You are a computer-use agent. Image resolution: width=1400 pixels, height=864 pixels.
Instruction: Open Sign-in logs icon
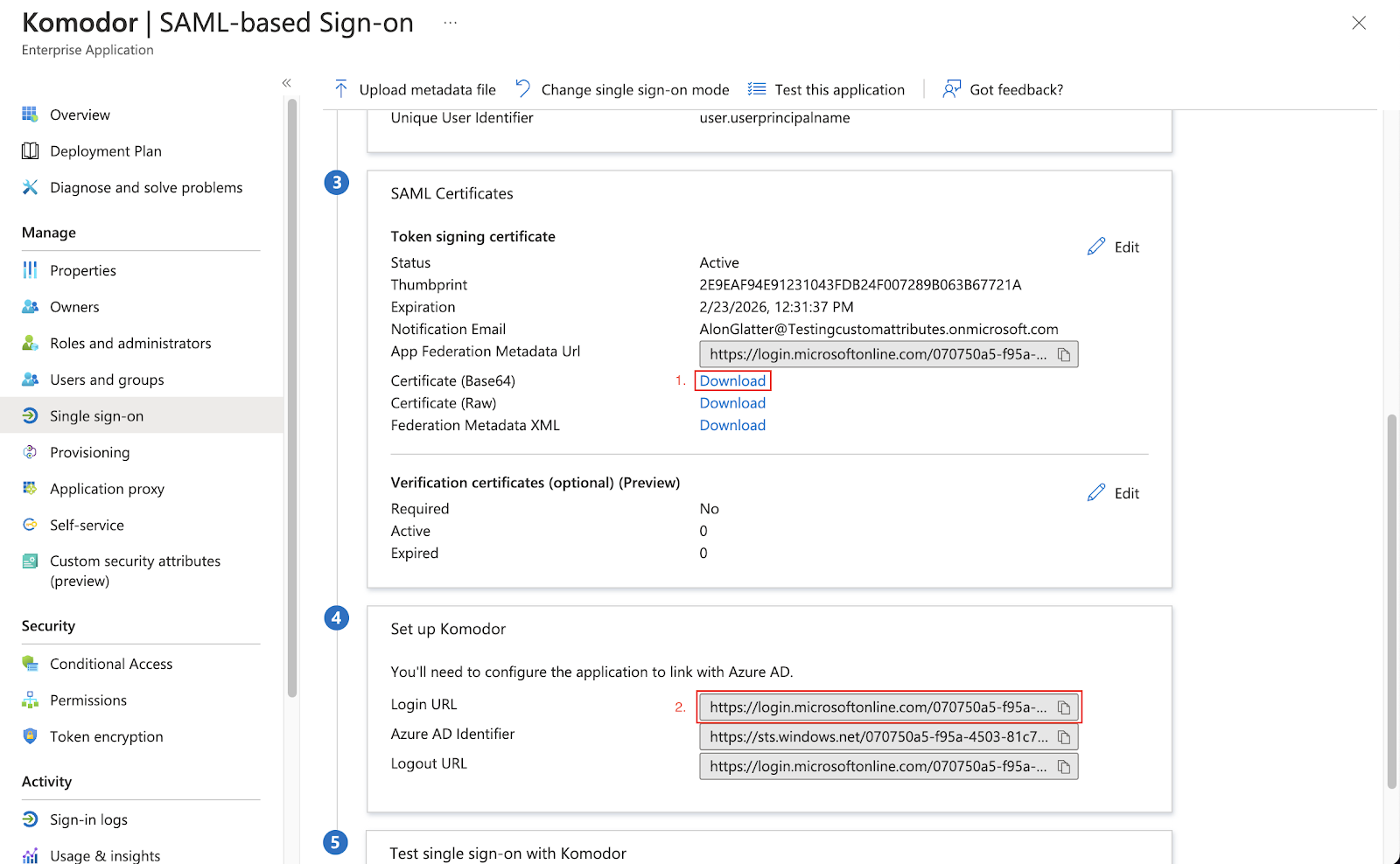click(x=30, y=819)
